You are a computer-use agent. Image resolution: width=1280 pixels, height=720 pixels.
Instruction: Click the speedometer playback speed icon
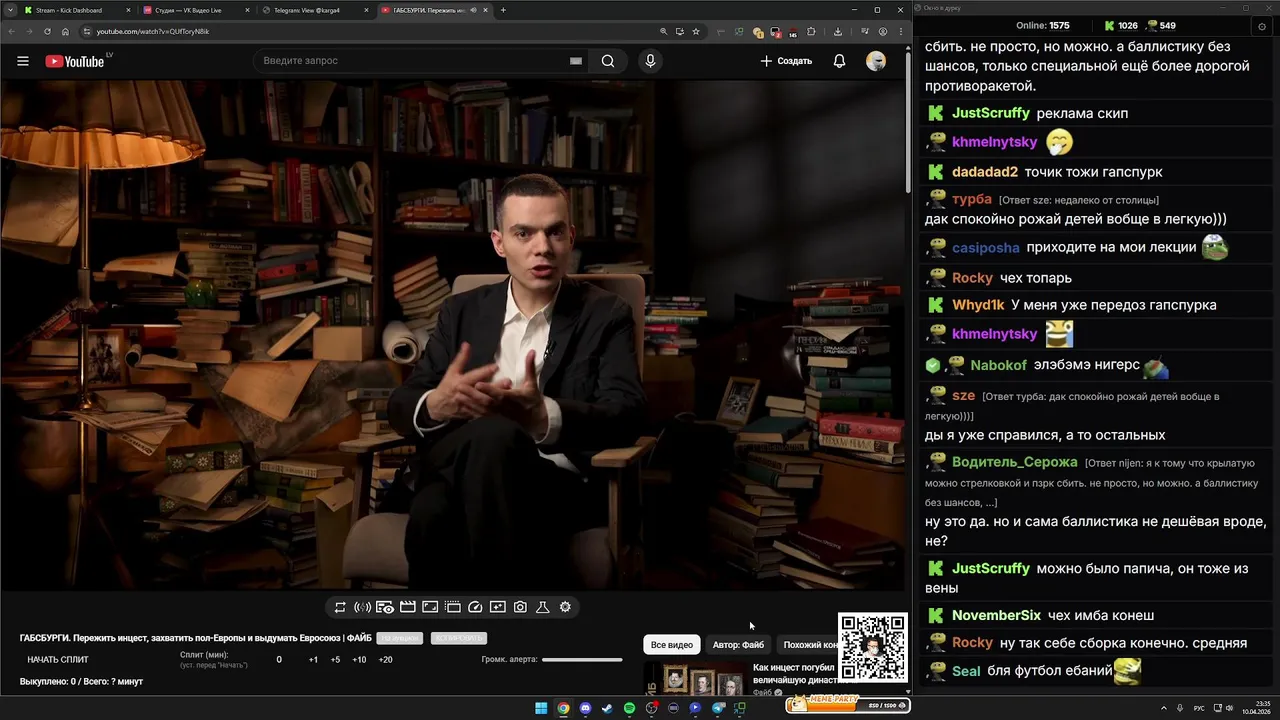point(475,607)
